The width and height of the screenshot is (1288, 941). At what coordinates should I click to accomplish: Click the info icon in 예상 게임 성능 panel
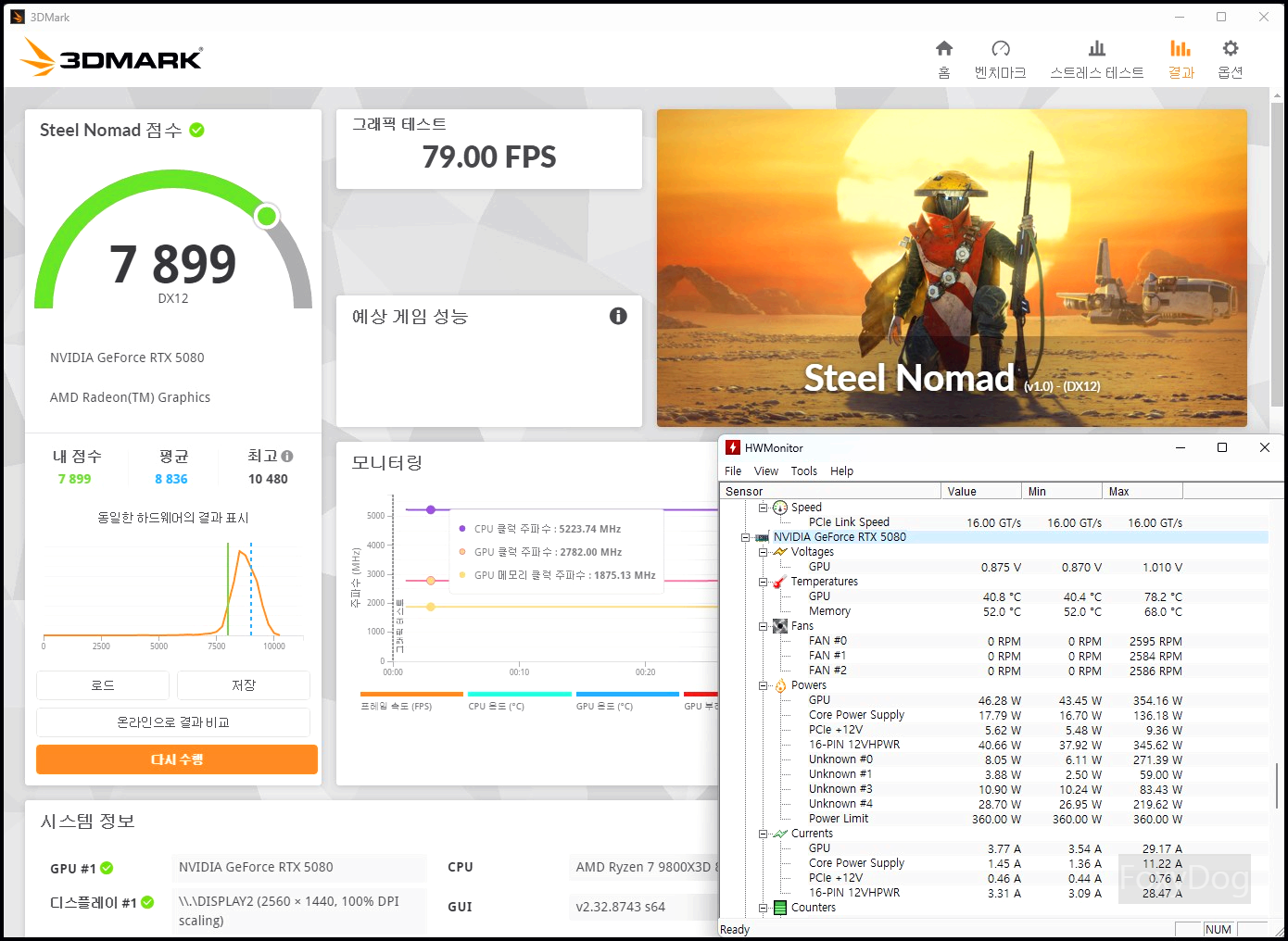click(x=618, y=316)
